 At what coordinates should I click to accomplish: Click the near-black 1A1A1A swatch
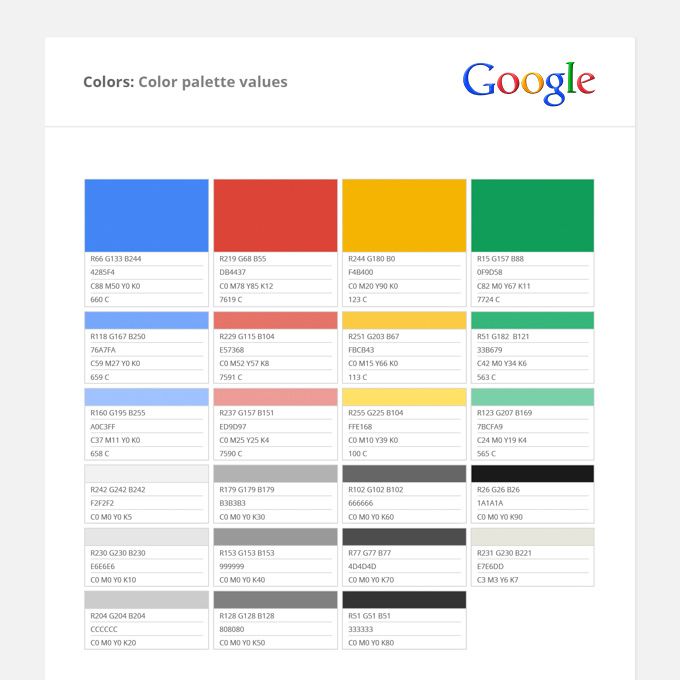[x=532, y=473]
